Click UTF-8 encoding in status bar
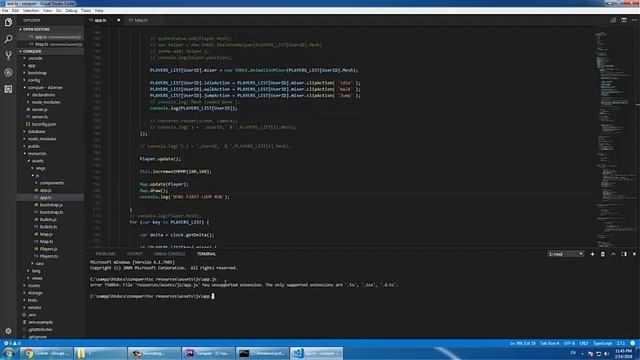Image resolution: width=640 pixels, height=360 pixels. 569,343
